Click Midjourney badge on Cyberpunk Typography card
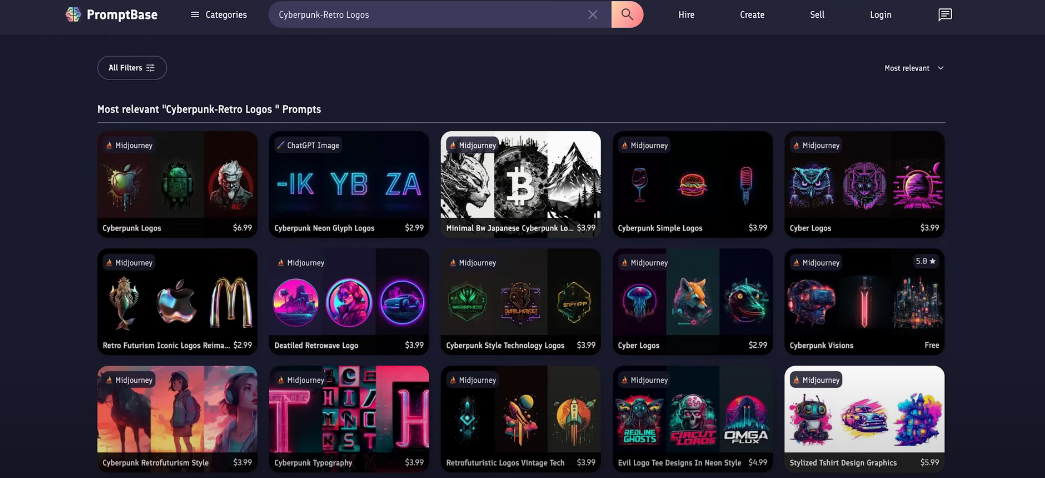The image size is (1045, 478). click(301, 380)
